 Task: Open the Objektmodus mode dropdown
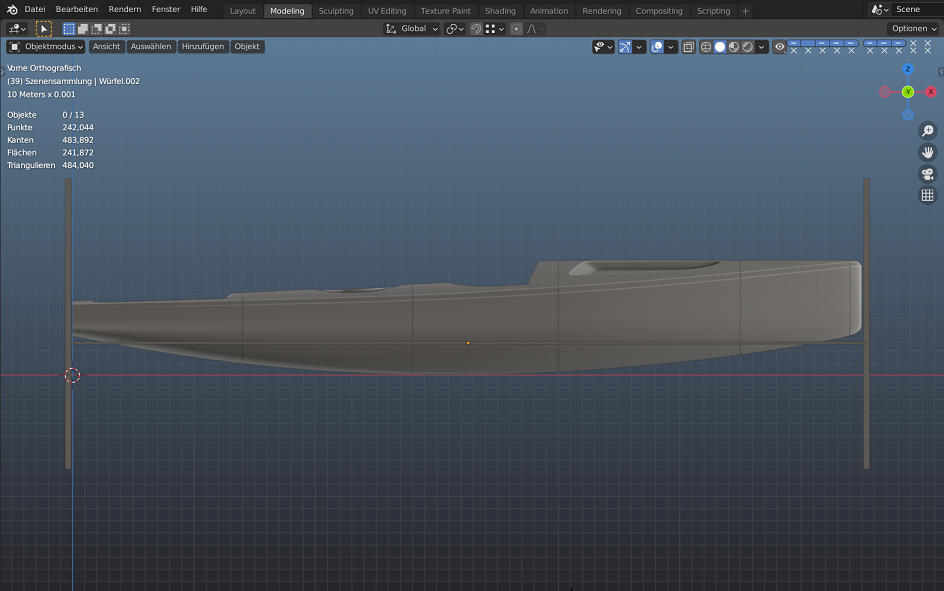46,47
